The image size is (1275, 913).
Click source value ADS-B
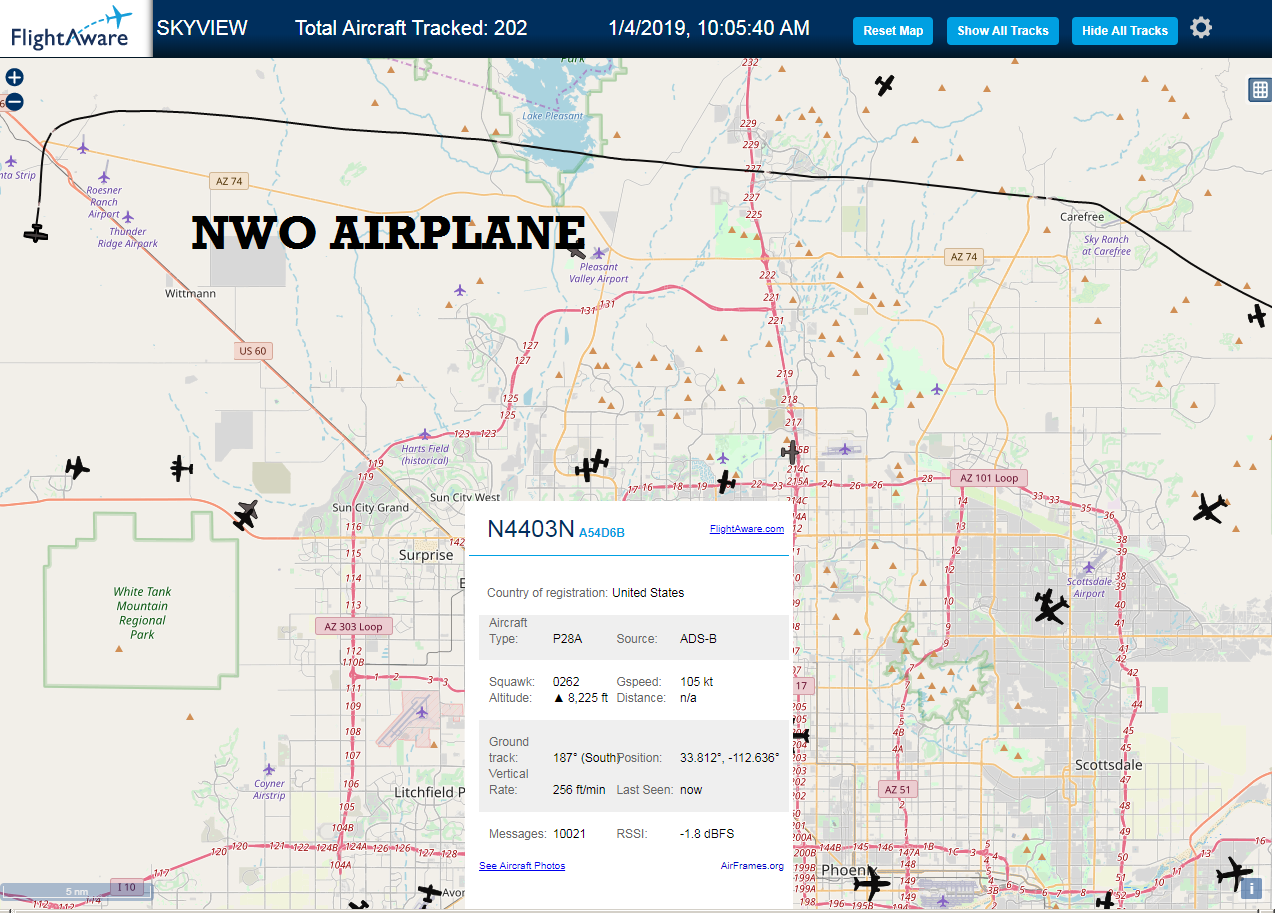point(698,639)
